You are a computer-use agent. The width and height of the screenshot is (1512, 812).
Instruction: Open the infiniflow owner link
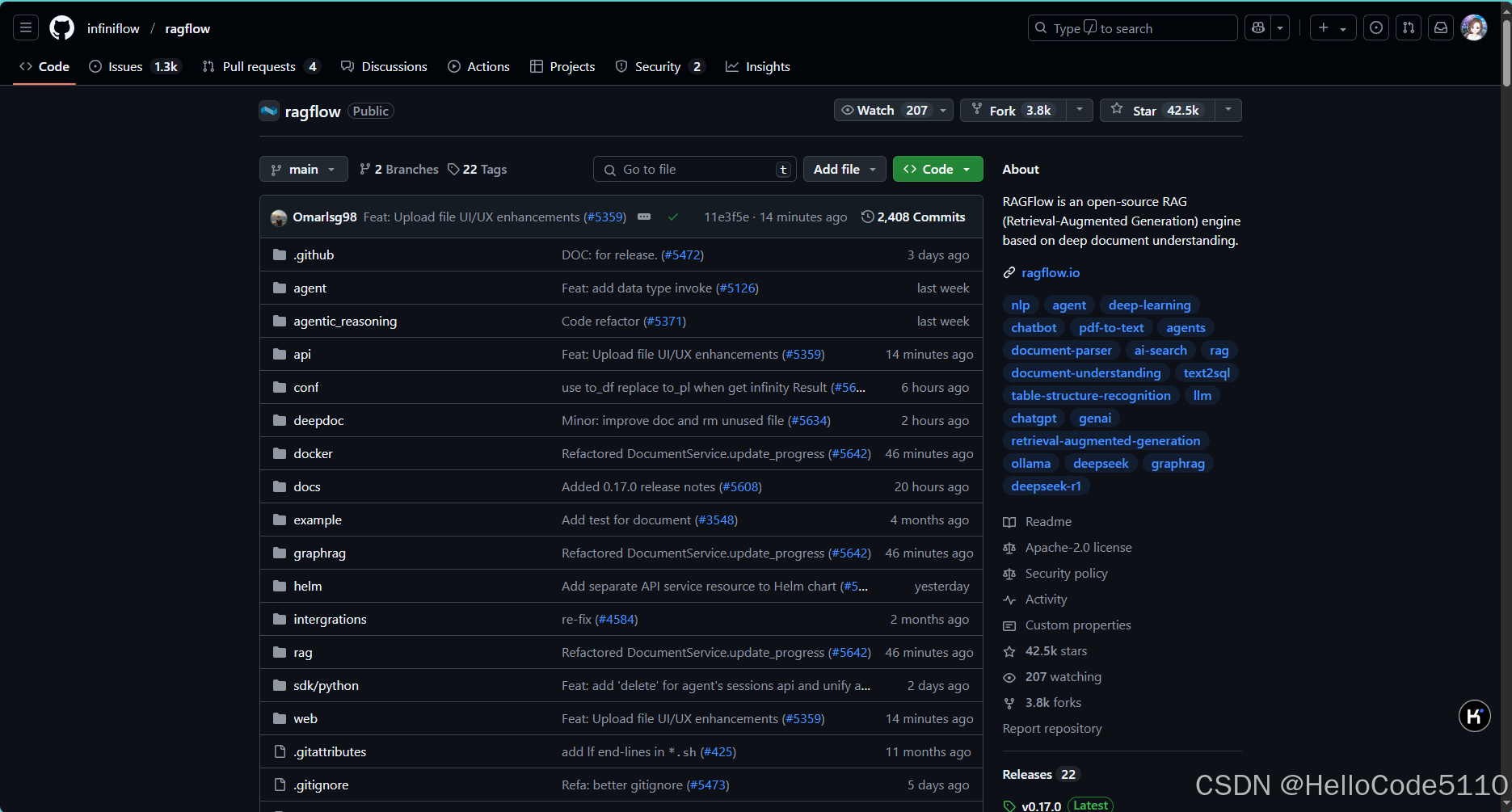(113, 28)
